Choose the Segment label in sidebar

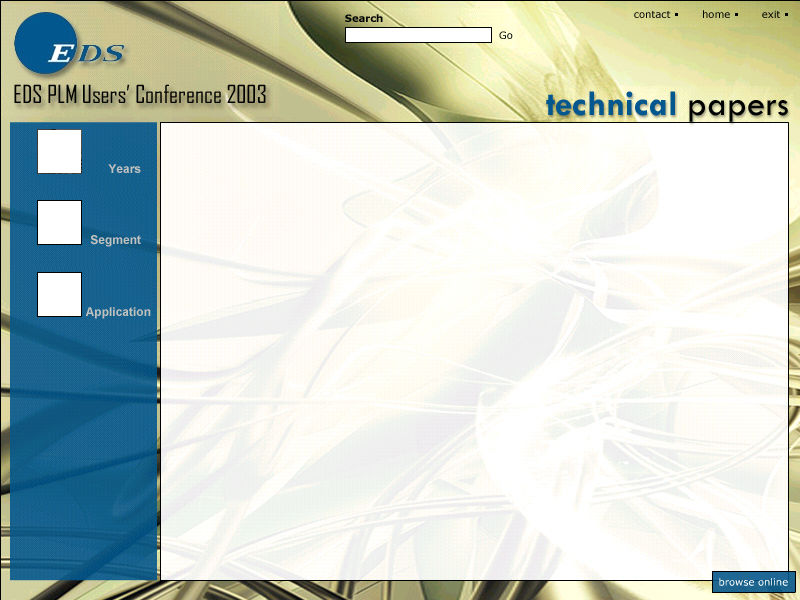point(115,240)
